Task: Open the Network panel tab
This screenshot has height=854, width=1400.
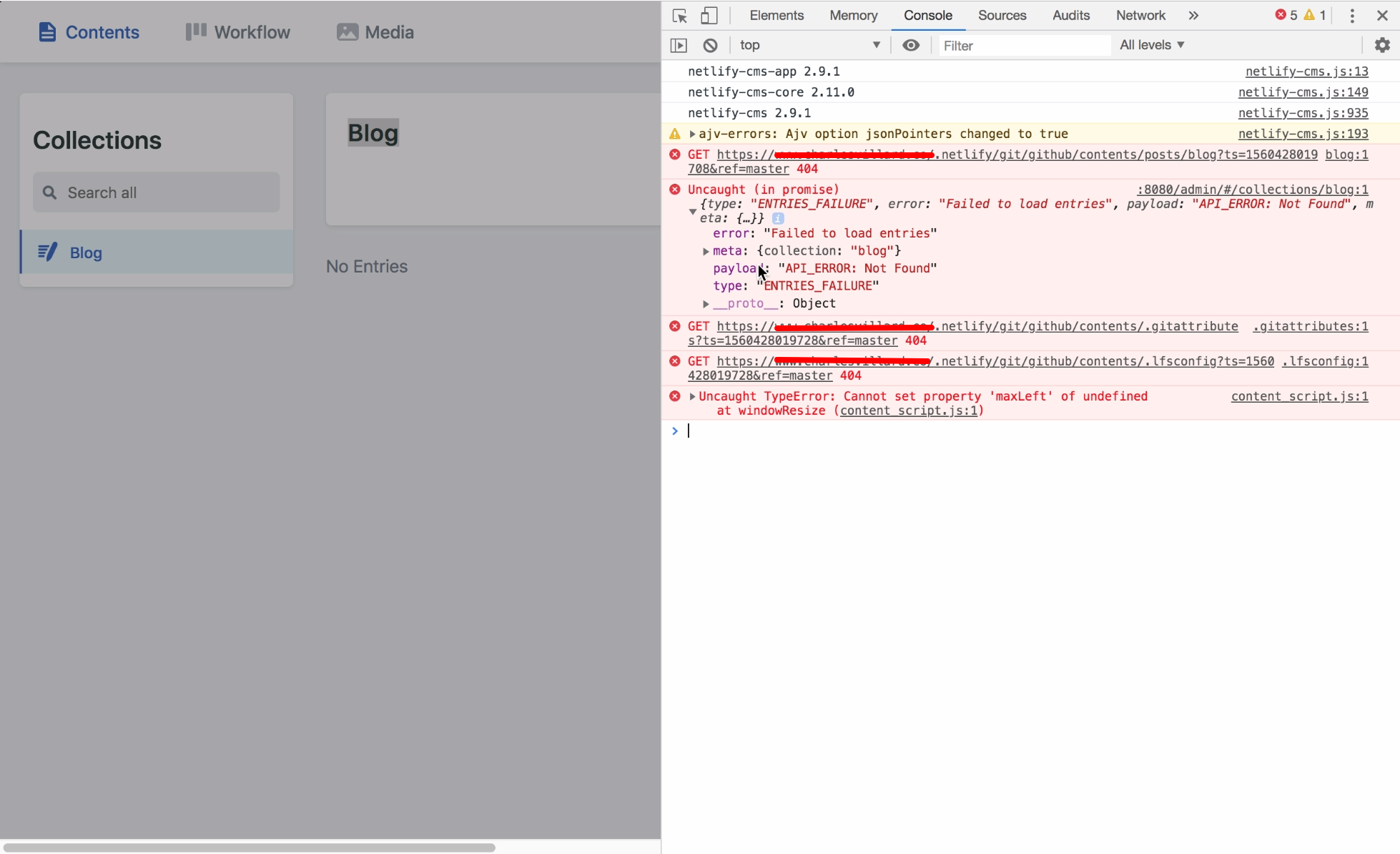Action: [1140, 16]
